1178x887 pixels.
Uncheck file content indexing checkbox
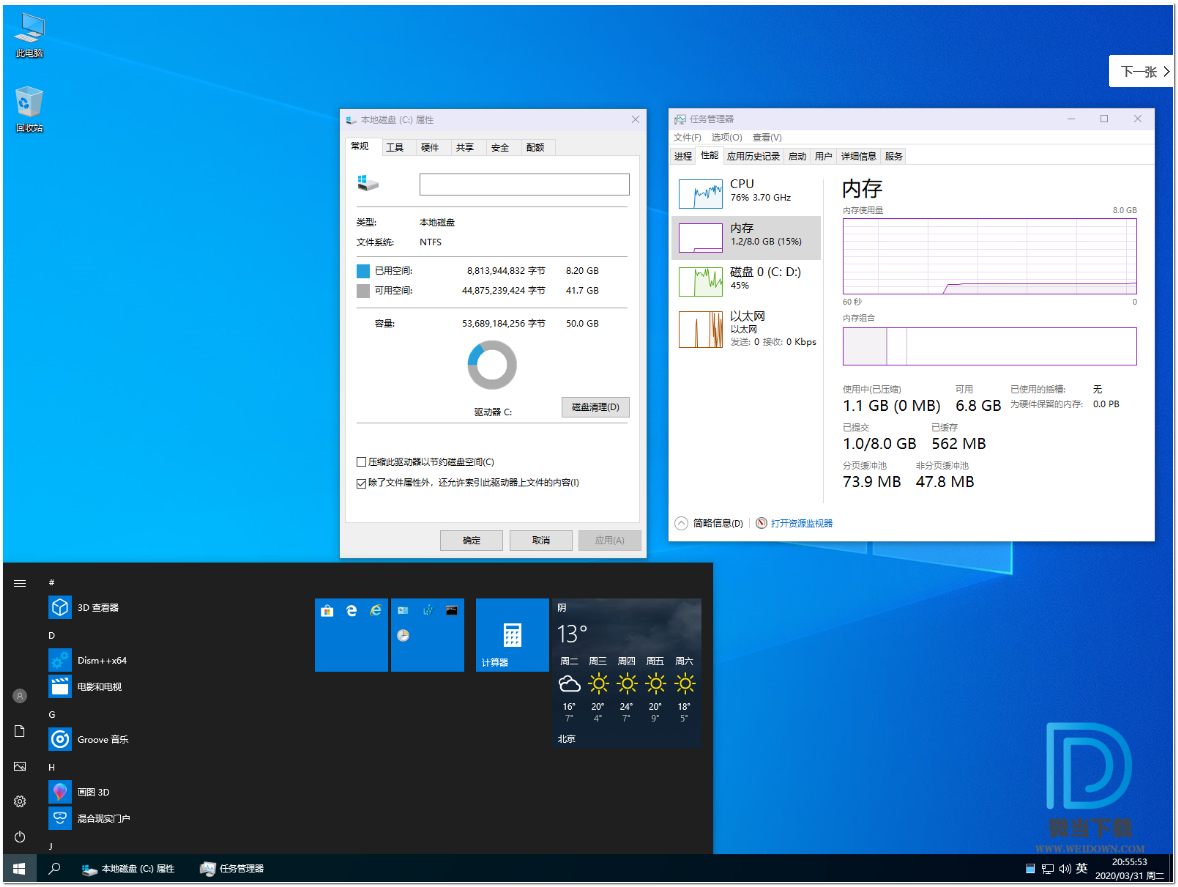[x=361, y=483]
